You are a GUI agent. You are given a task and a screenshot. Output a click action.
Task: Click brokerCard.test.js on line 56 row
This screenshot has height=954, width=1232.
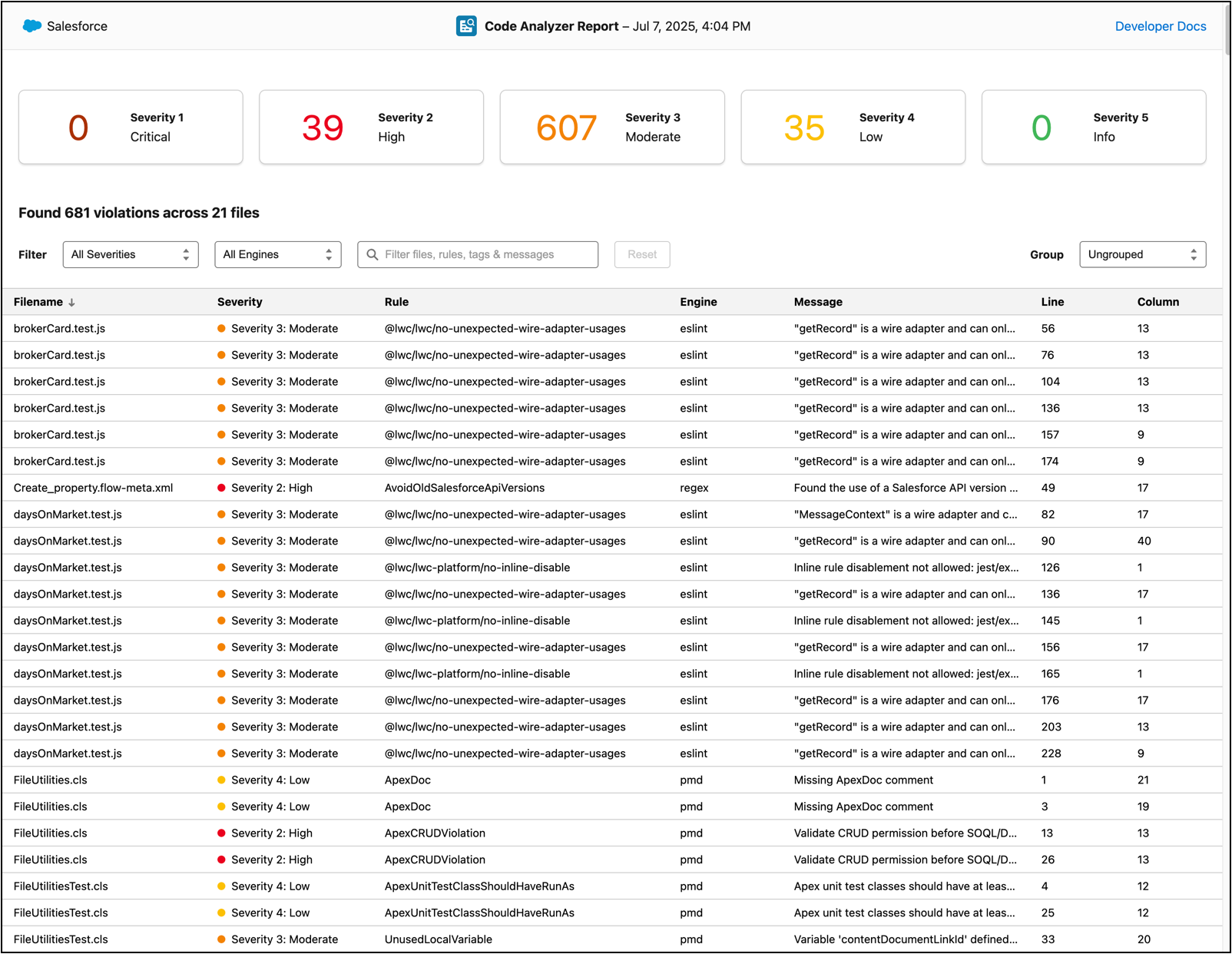coord(59,328)
